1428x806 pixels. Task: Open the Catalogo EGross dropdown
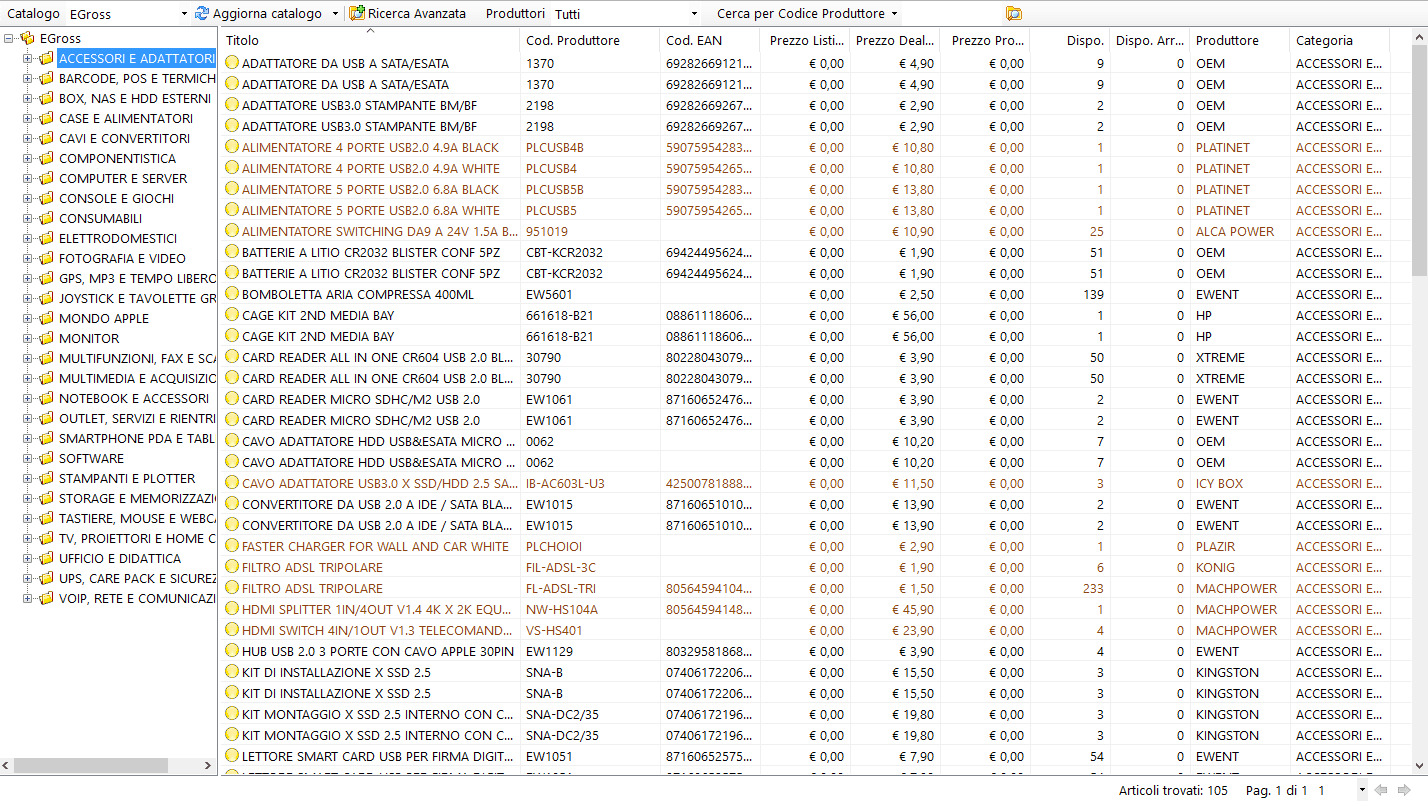pos(184,14)
